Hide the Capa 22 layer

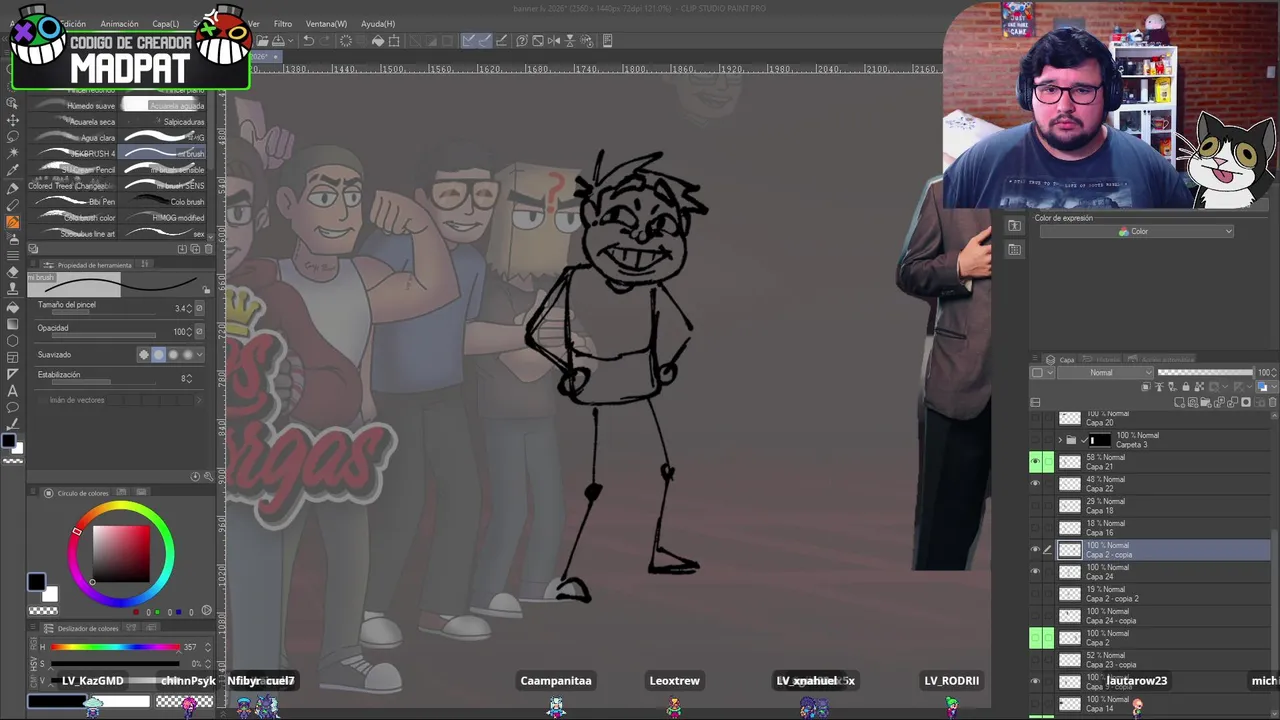click(1036, 483)
